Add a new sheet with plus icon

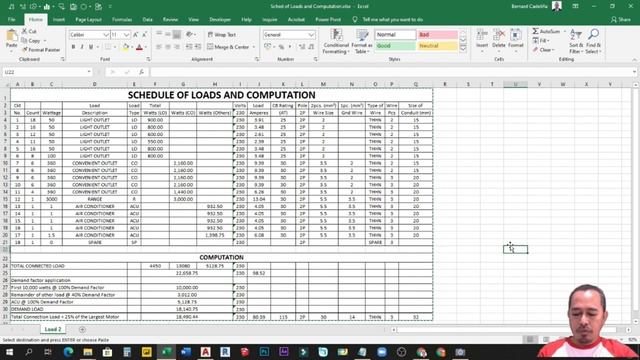pos(82,329)
